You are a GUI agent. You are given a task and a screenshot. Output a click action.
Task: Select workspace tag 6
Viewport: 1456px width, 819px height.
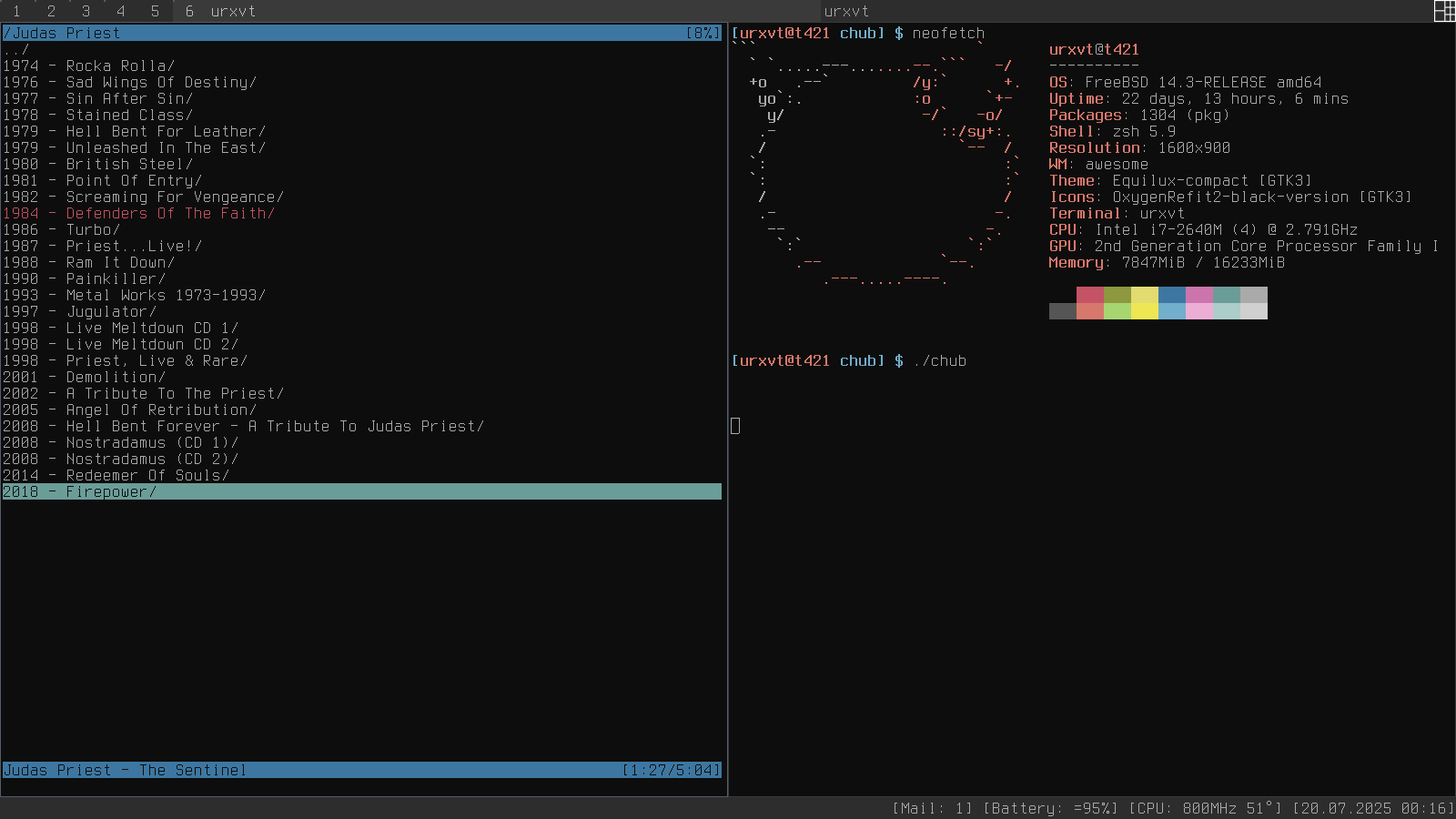pyautogui.click(x=189, y=11)
